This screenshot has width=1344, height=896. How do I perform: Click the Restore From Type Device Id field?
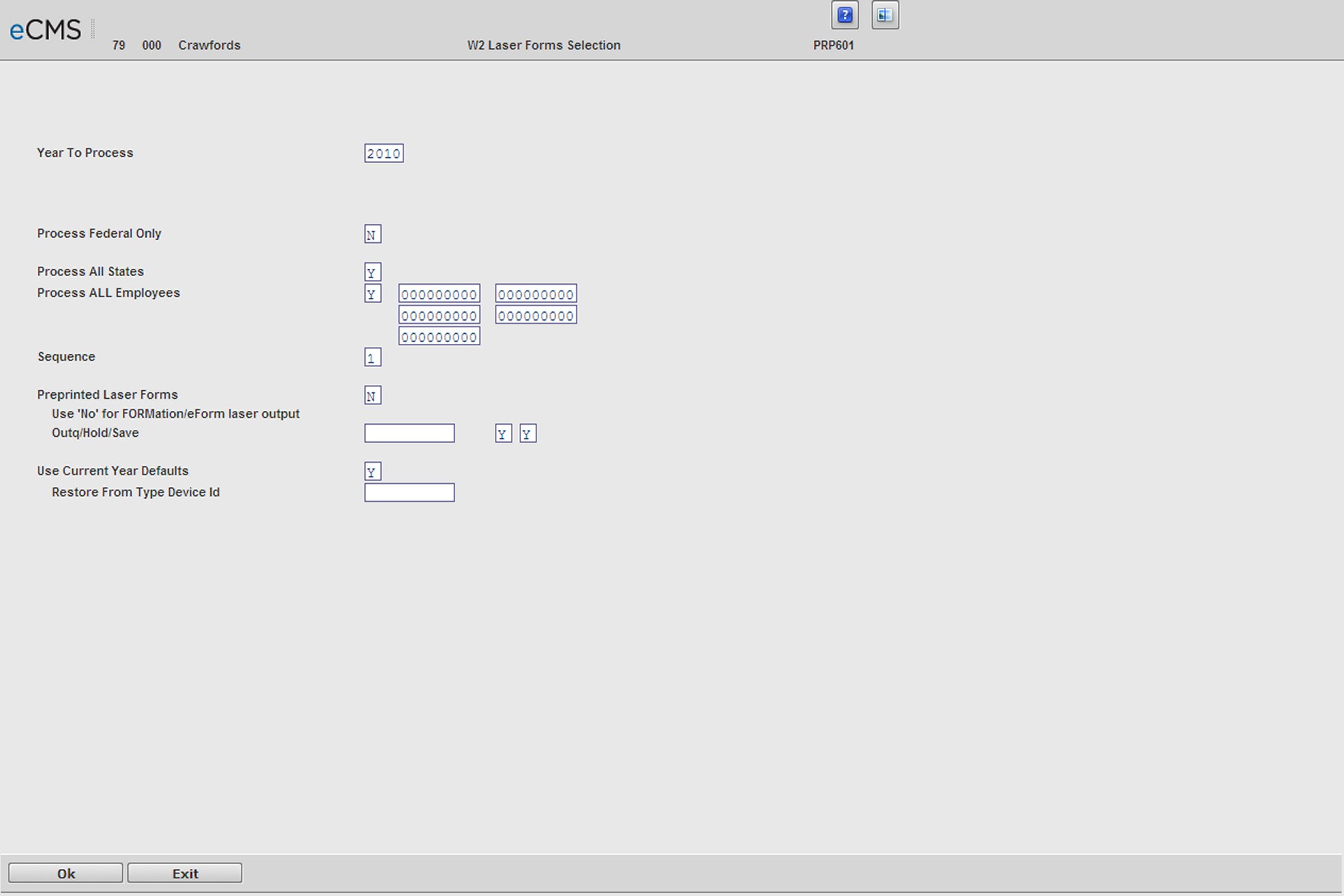pos(410,492)
